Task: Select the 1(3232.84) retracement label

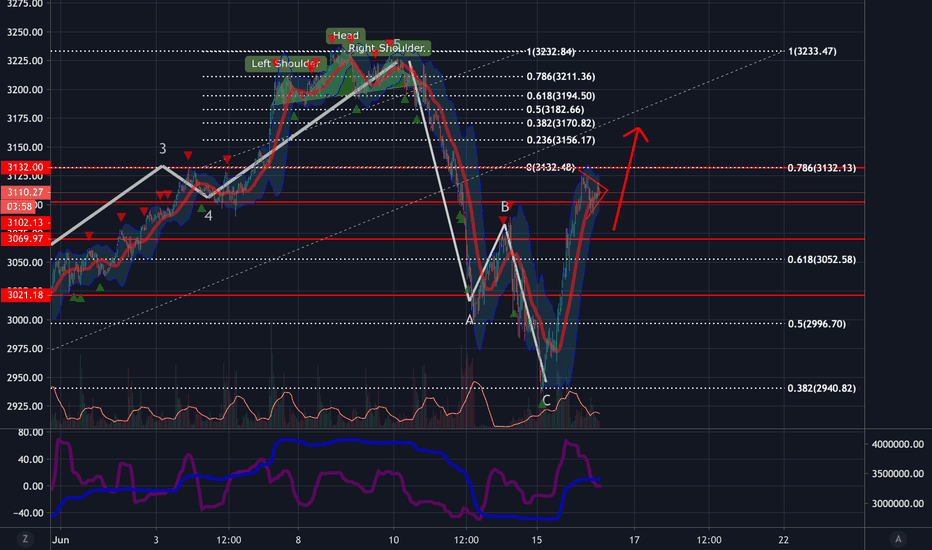Action: (x=550, y=52)
